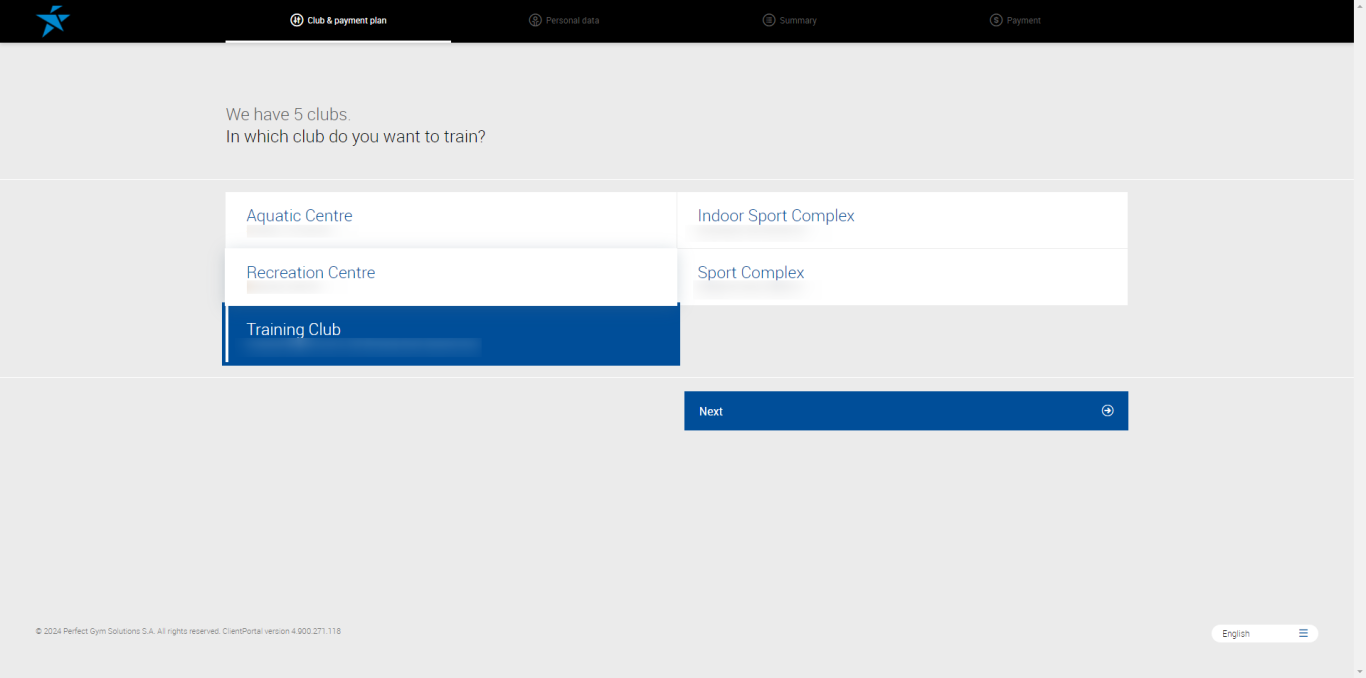1366x678 pixels.
Task: Click the Club & payment plan step icon
Action: pos(297,20)
